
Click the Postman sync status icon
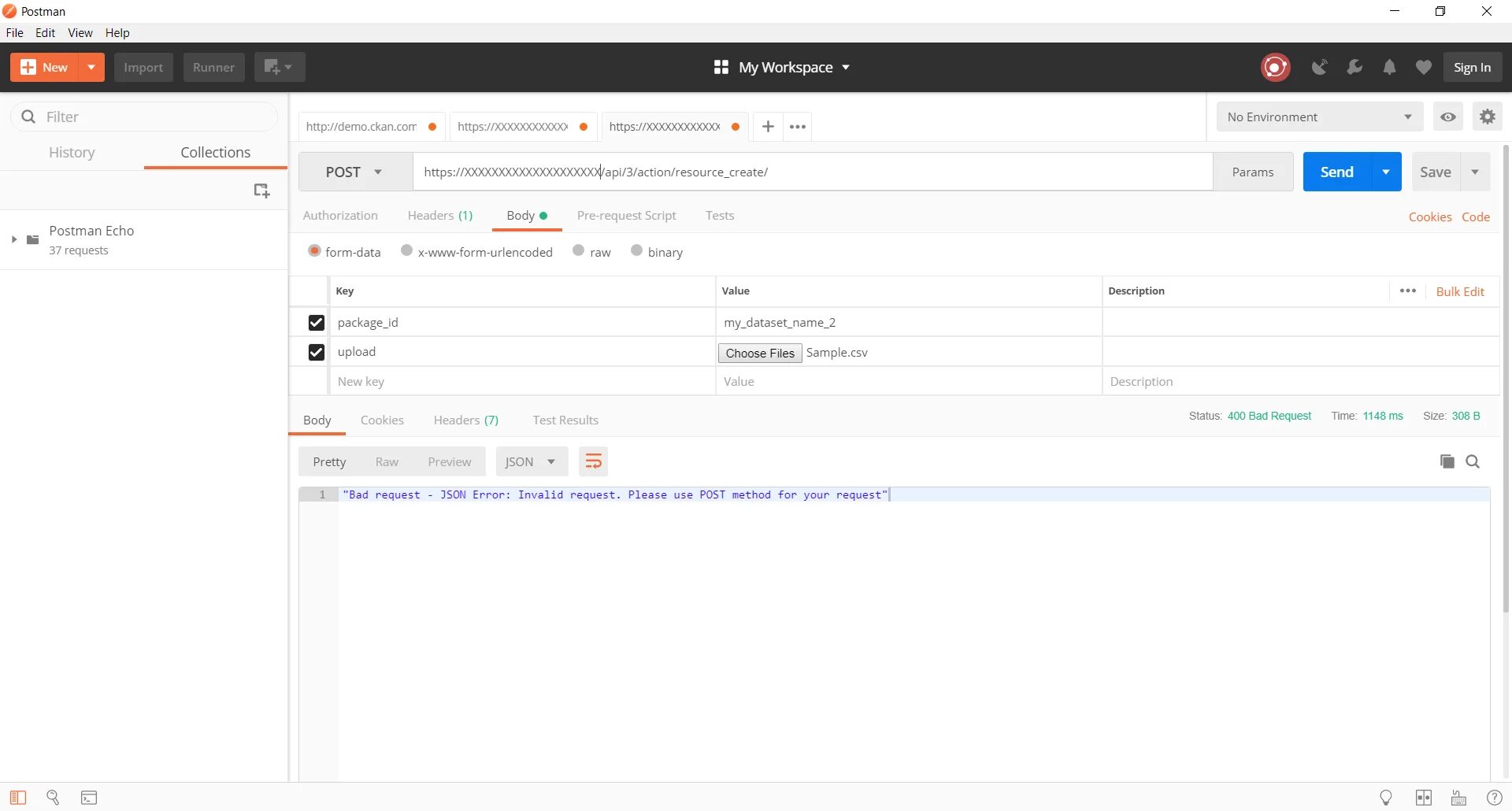point(1275,67)
